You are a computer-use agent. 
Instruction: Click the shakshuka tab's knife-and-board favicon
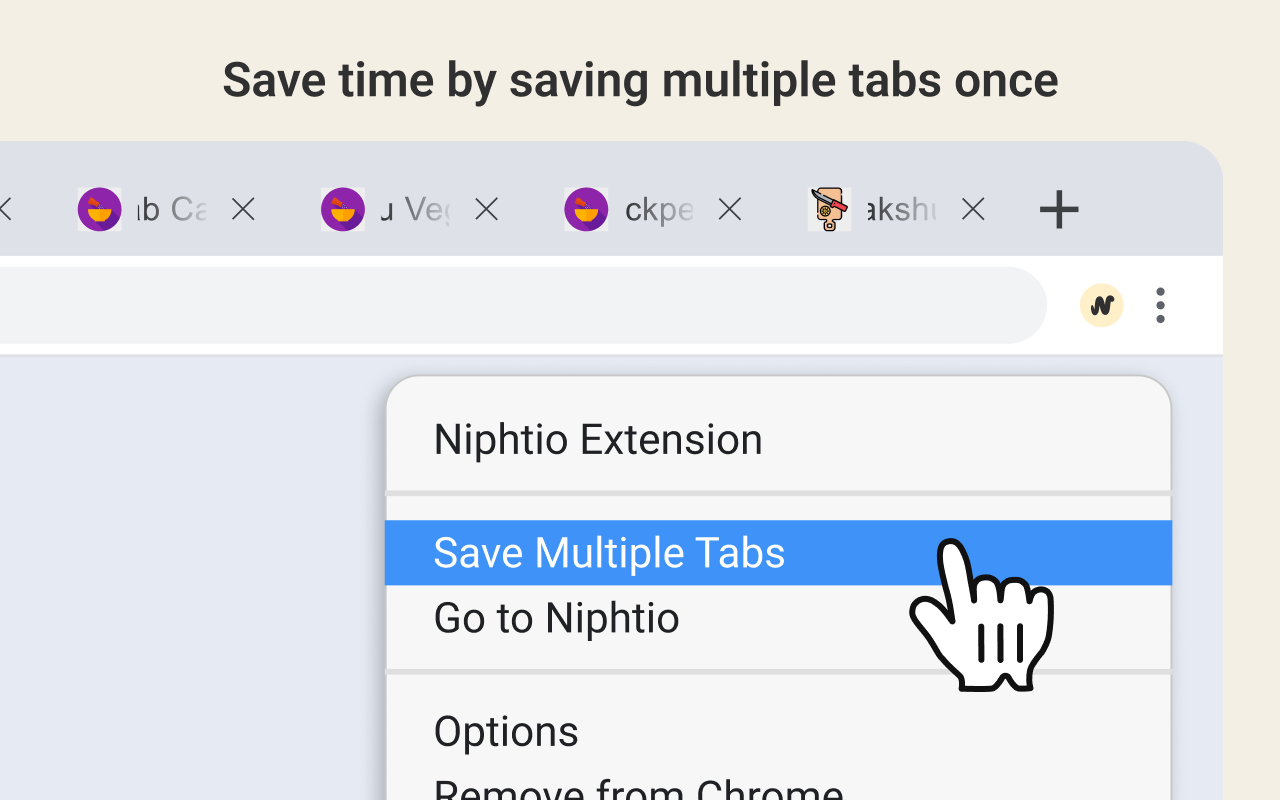(x=828, y=209)
